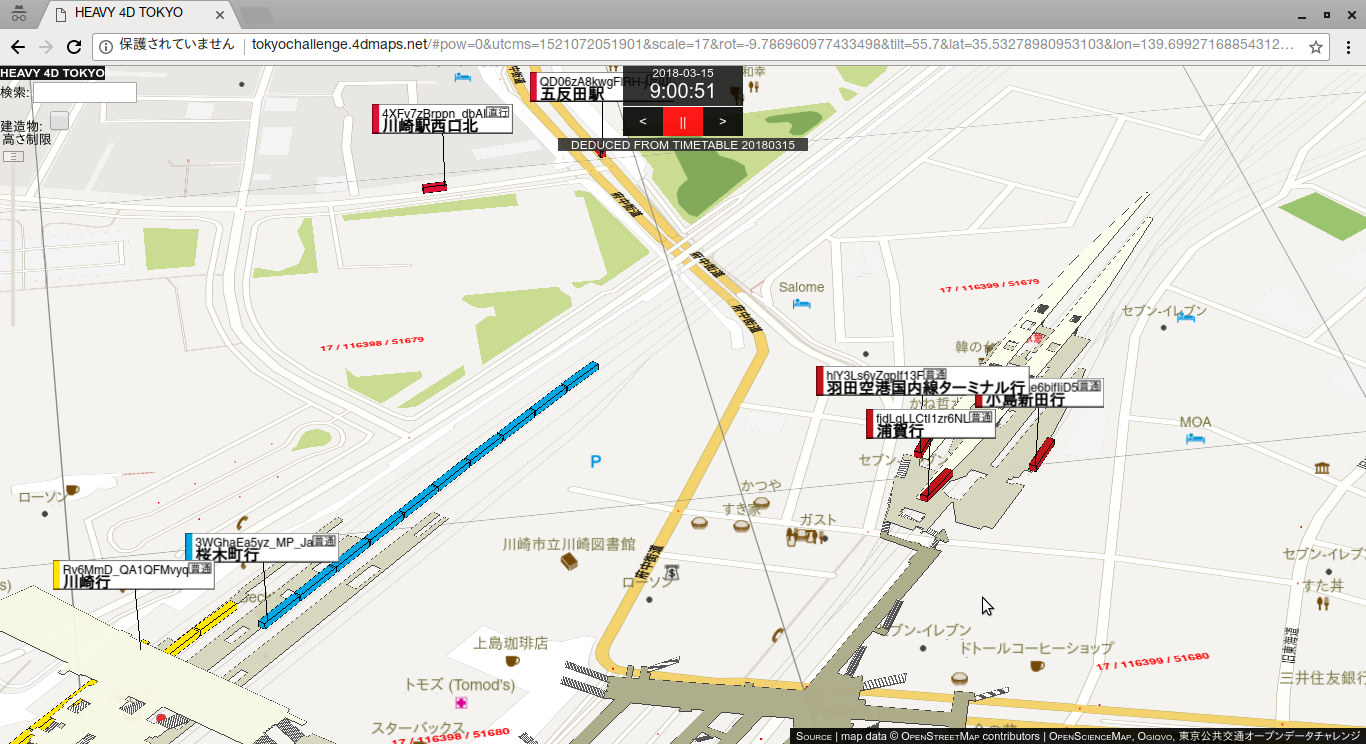Open the 東京公共交通オープンデータチャレンジ link

click(x=1270, y=736)
